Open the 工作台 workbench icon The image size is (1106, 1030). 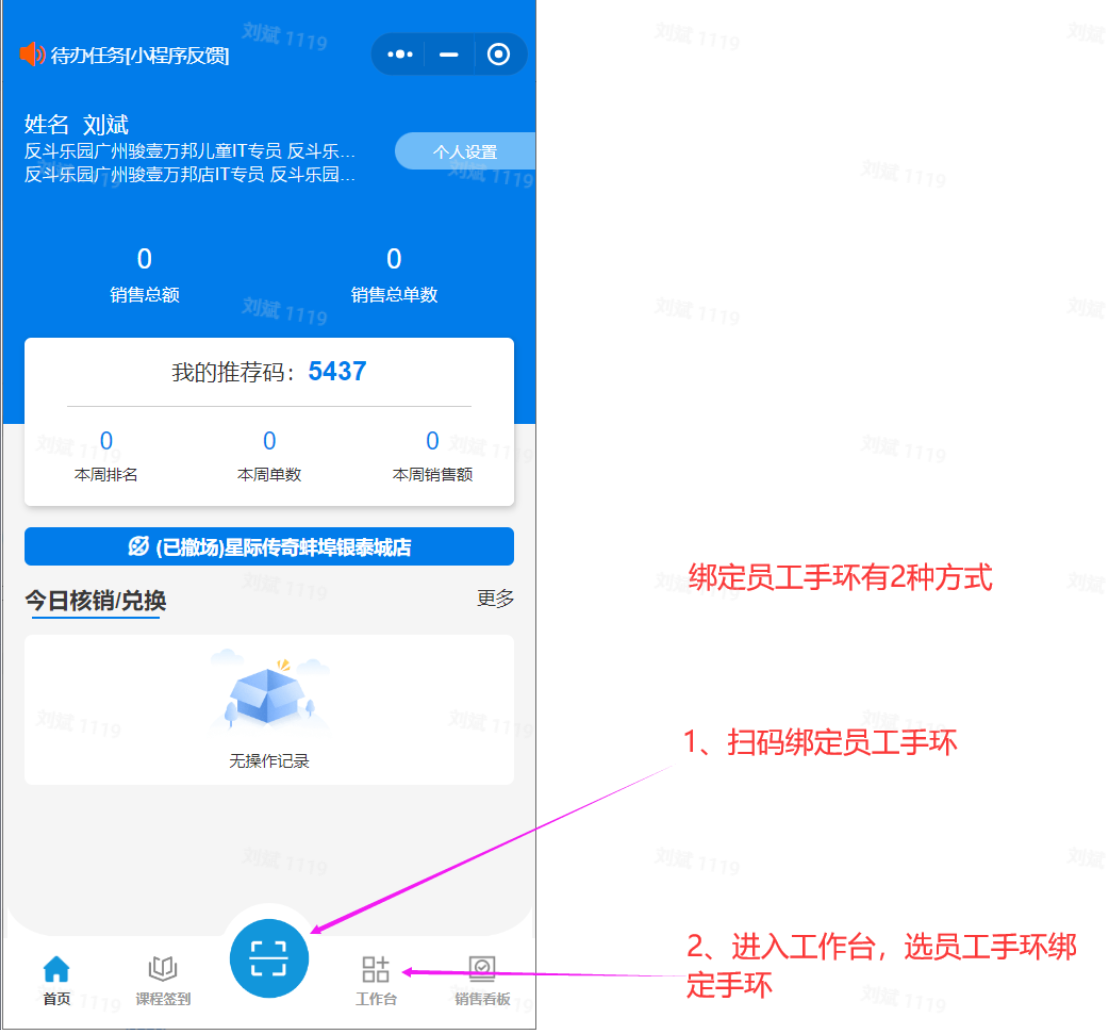(376, 969)
